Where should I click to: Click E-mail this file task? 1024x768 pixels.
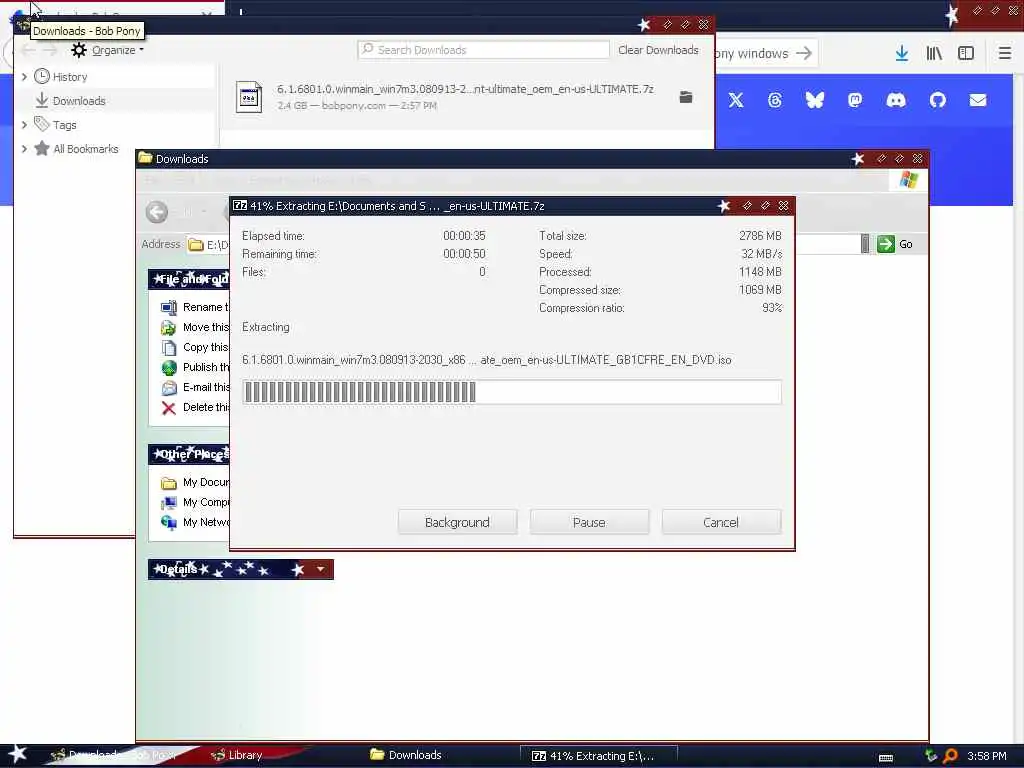[x=195, y=387]
